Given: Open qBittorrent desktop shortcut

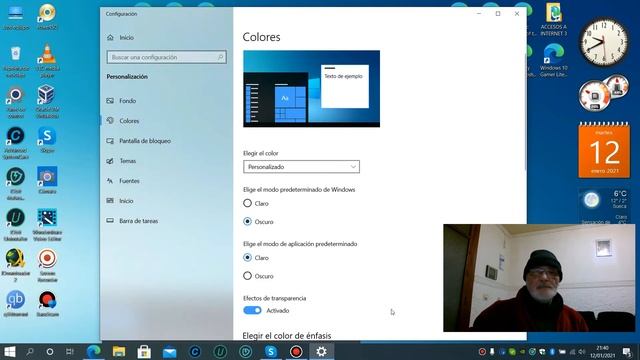Looking at the screenshot, I should click(16, 304).
